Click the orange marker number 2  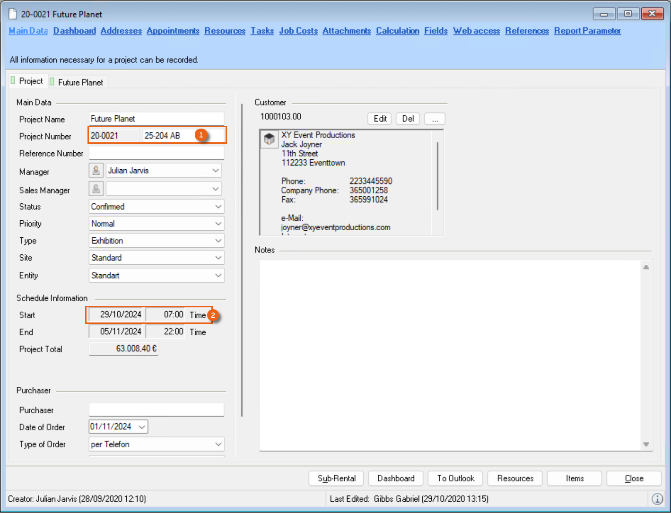pyautogui.click(x=213, y=315)
